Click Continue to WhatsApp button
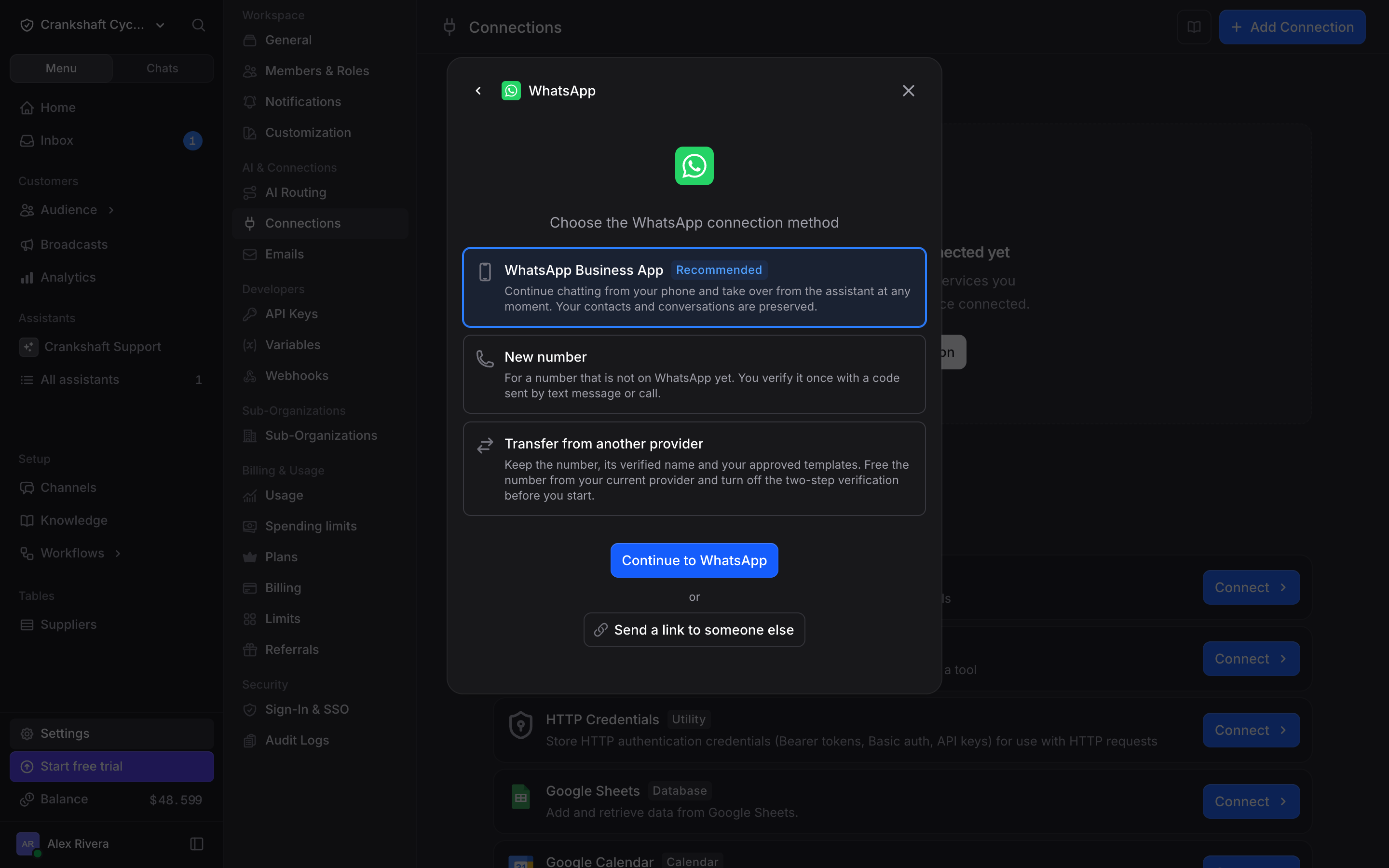The height and width of the screenshot is (868, 1389). click(694, 560)
